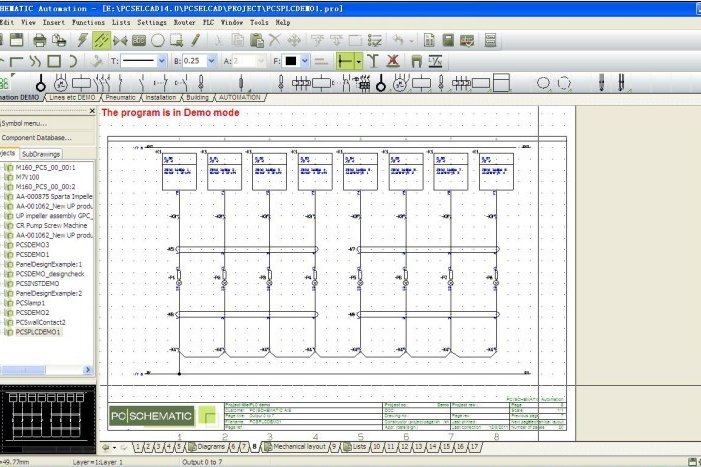Open the F: color dropdown arrow
This screenshot has width=701, height=467.
[305, 61]
